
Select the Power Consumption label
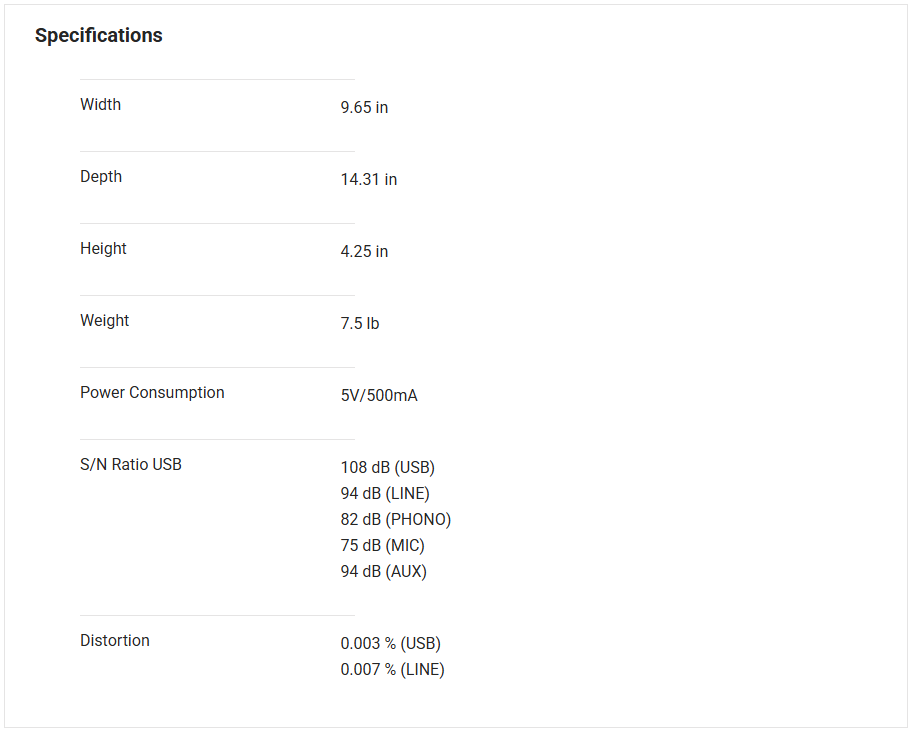[152, 393]
